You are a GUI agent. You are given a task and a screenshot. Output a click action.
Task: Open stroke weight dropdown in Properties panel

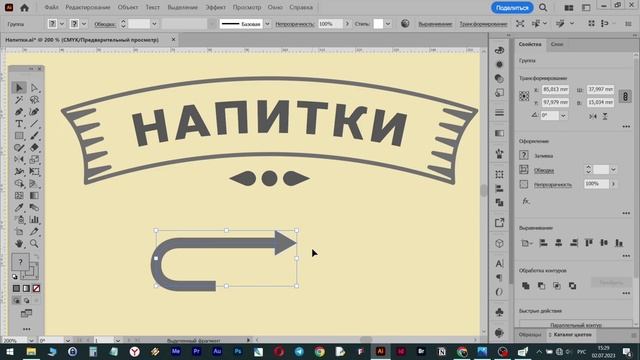point(613,169)
